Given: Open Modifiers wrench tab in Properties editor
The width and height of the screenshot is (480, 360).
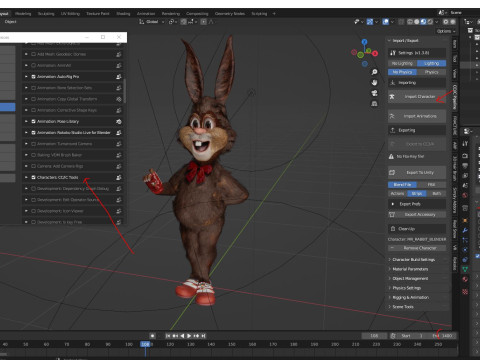Looking at the screenshot, I should 465,230.
